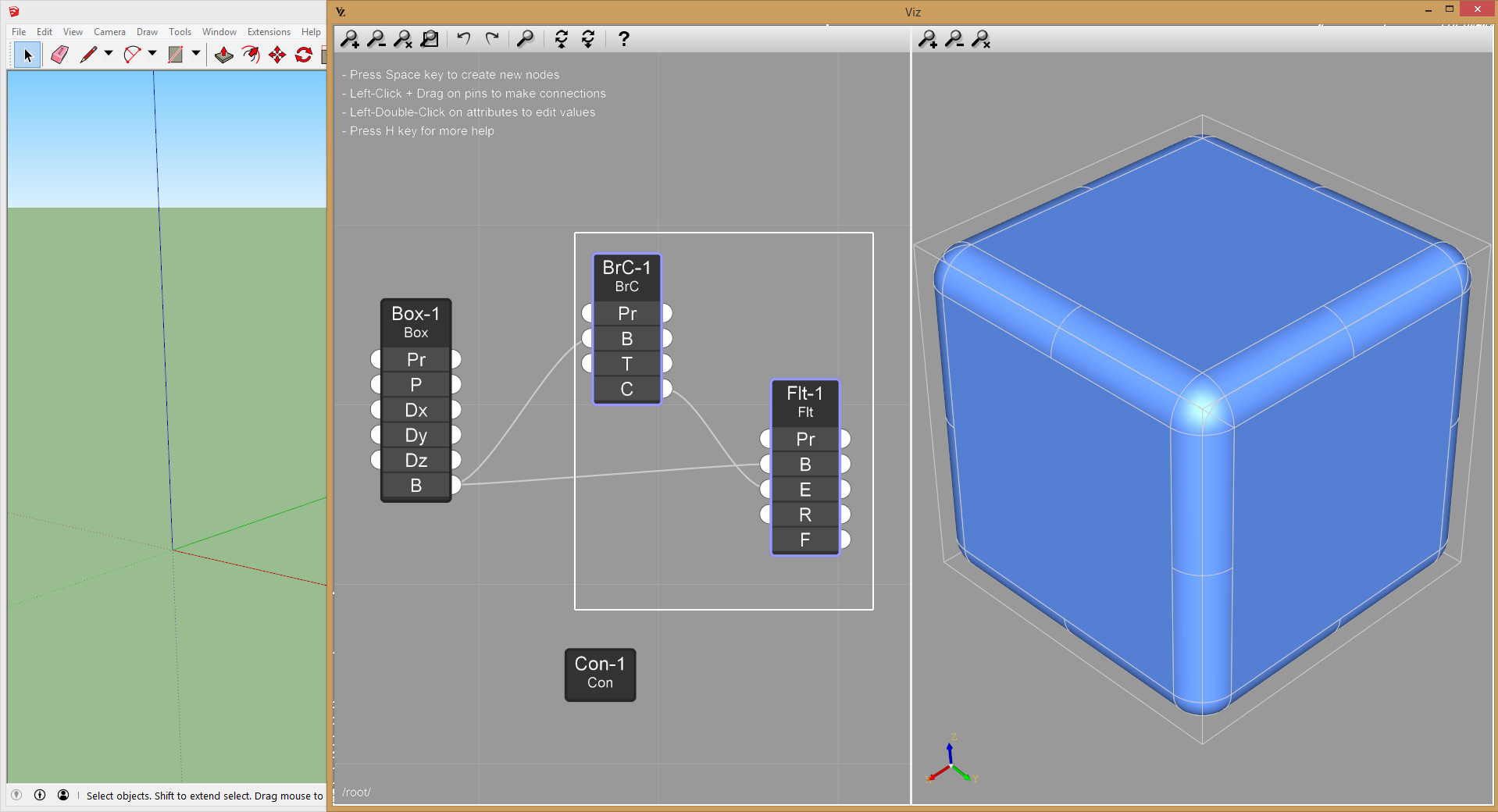Click the Con-1 node

tap(600, 674)
